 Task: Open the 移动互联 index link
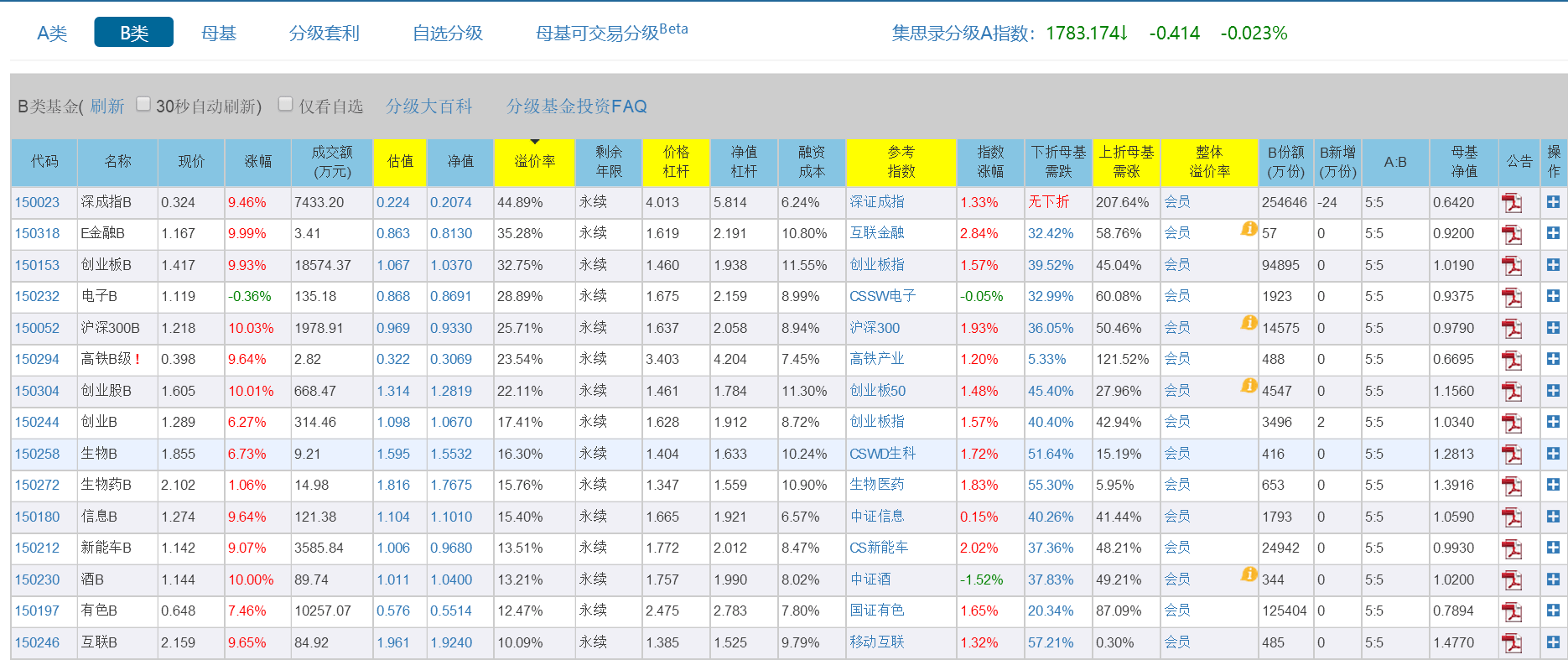tap(877, 642)
